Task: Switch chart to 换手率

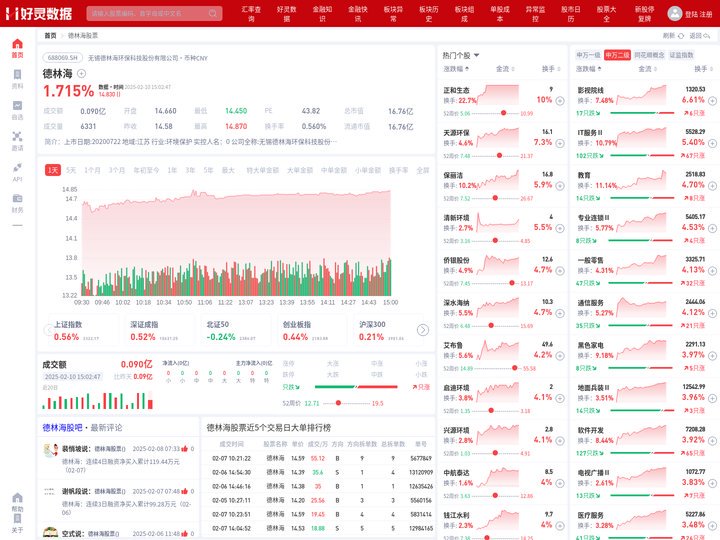Action: 399,170
